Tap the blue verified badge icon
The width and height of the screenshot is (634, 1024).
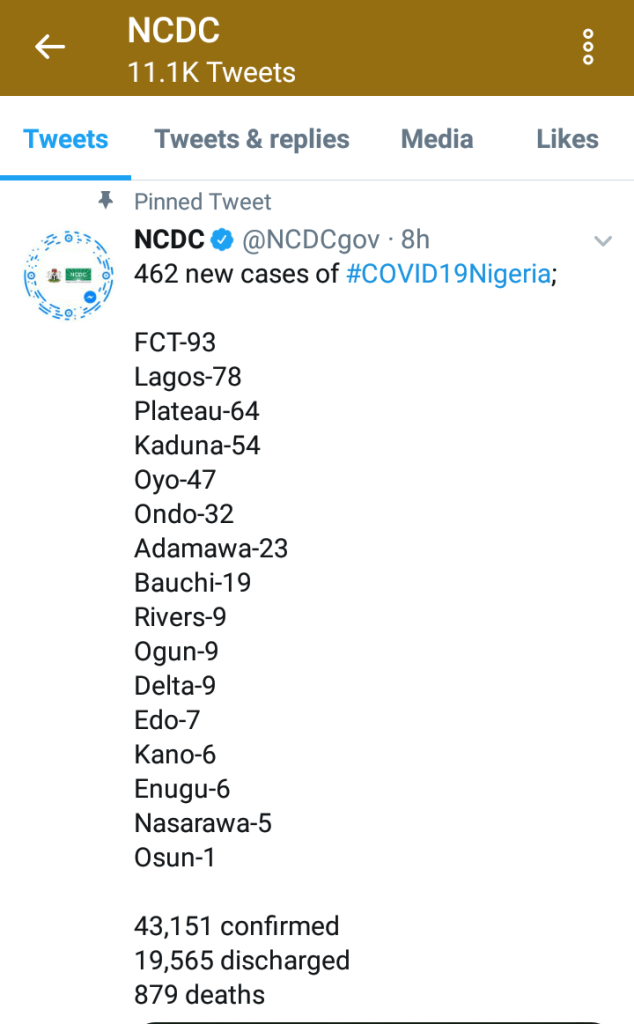[223, 240]
